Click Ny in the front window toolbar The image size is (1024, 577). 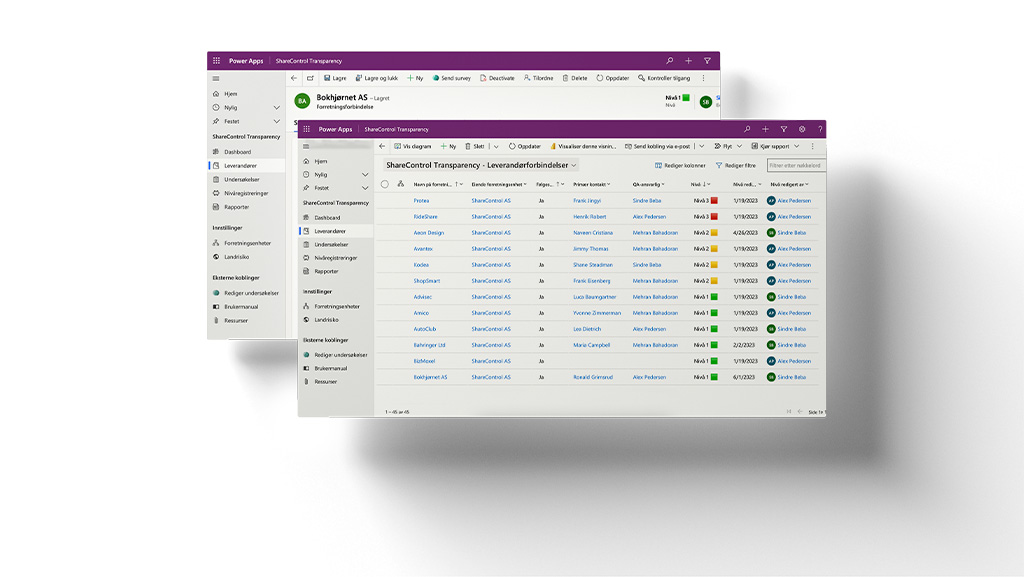click(449, 146)
